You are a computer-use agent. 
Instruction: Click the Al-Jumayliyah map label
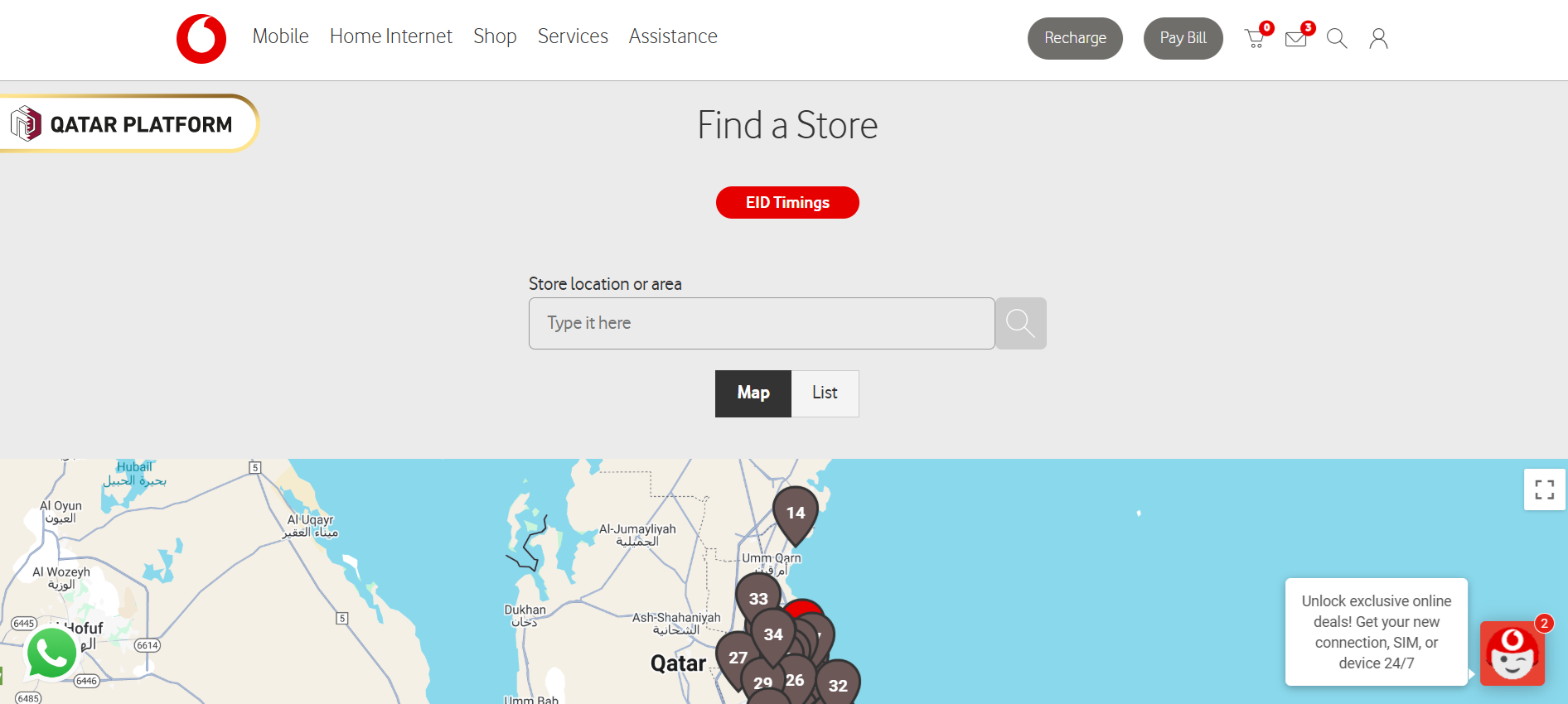point(637,535)
